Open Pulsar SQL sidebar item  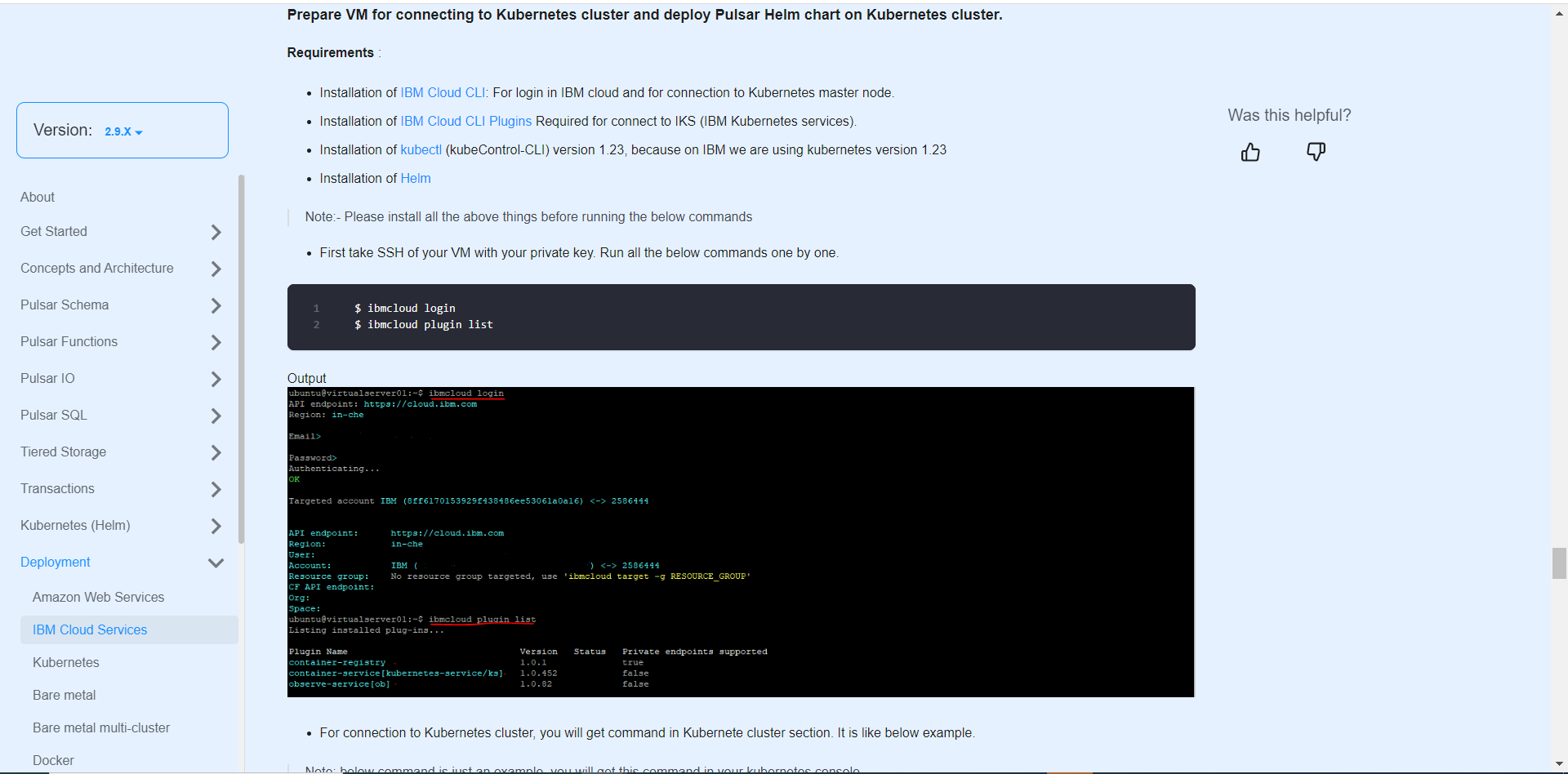tap(54, 415)
